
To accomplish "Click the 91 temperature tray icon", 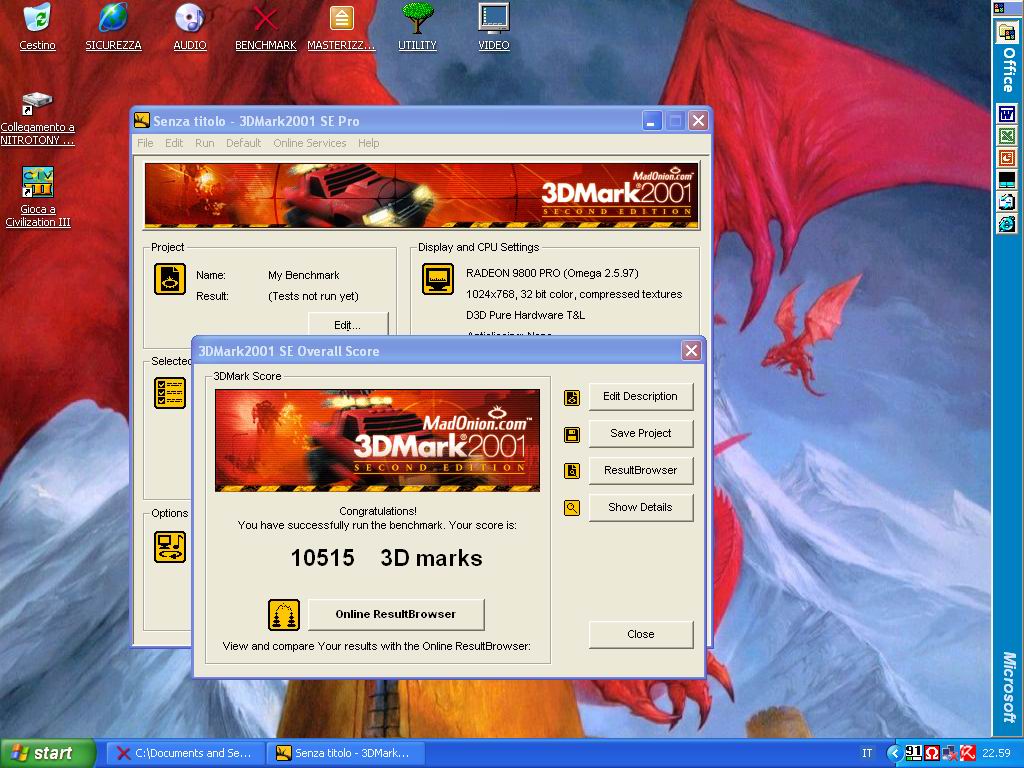I will tap(914, 753).
